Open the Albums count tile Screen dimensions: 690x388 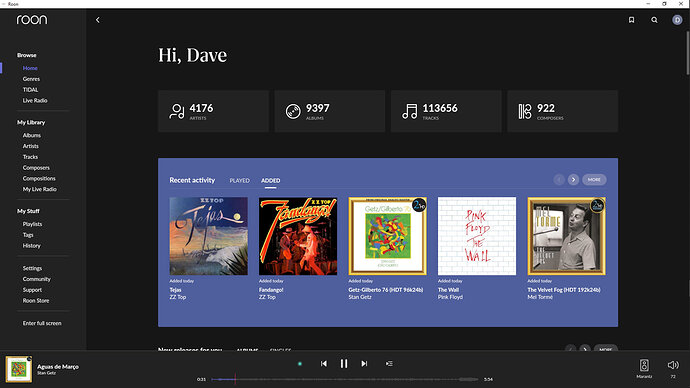point(330,111)
